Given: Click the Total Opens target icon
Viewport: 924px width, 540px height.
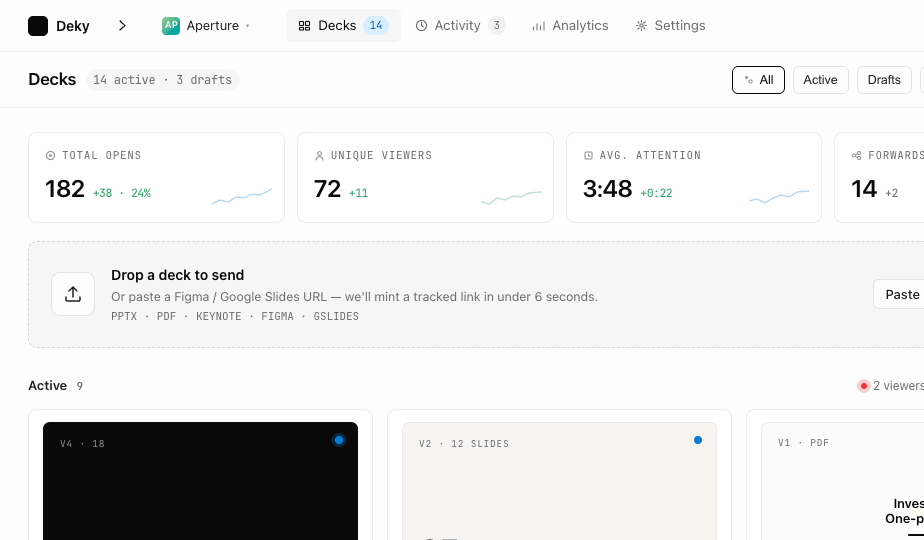Looking at the screenshot, I should tap(51, 155).
